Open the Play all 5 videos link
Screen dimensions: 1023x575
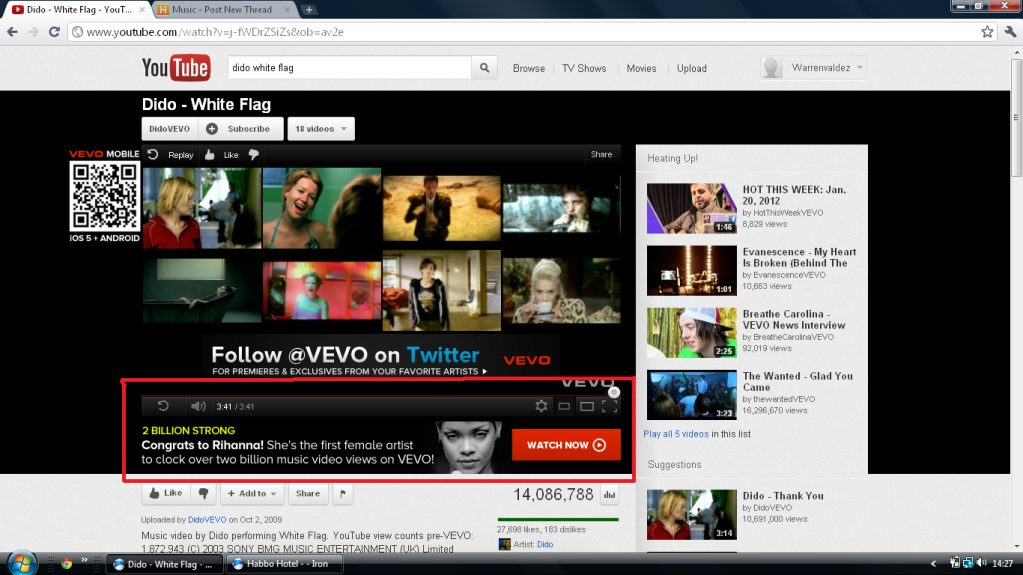coord(676,434)
